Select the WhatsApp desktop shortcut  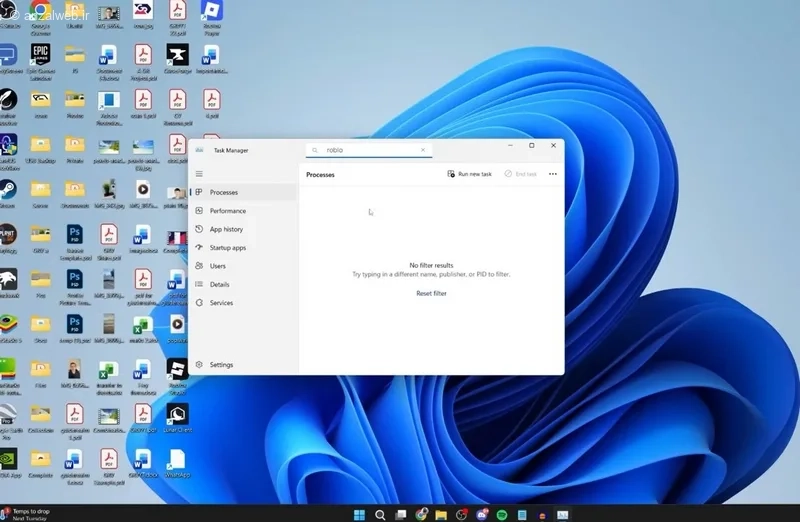tap(177, 463)
